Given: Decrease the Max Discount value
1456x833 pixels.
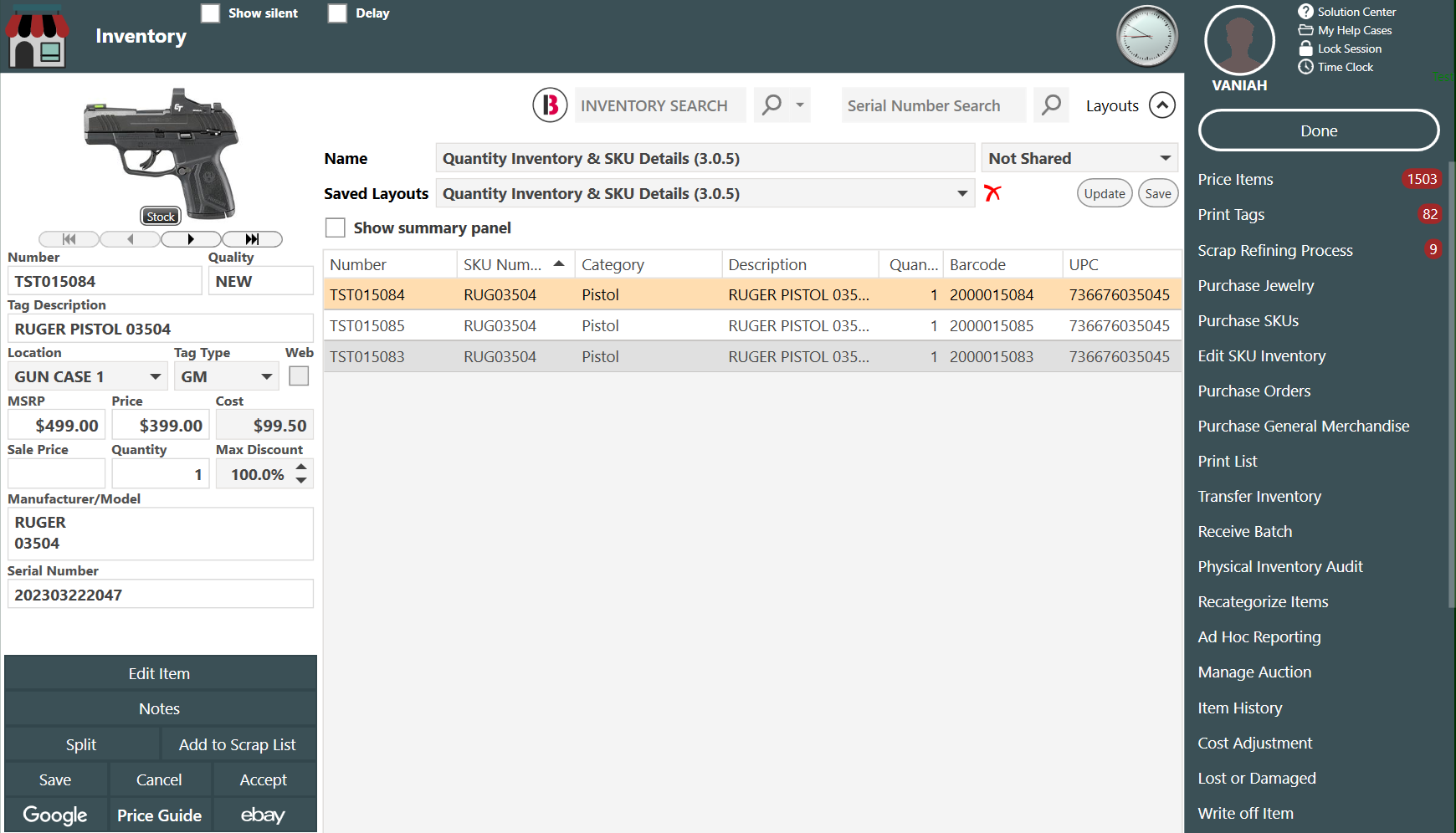Looking at the screenshot, I should point(301,481).
